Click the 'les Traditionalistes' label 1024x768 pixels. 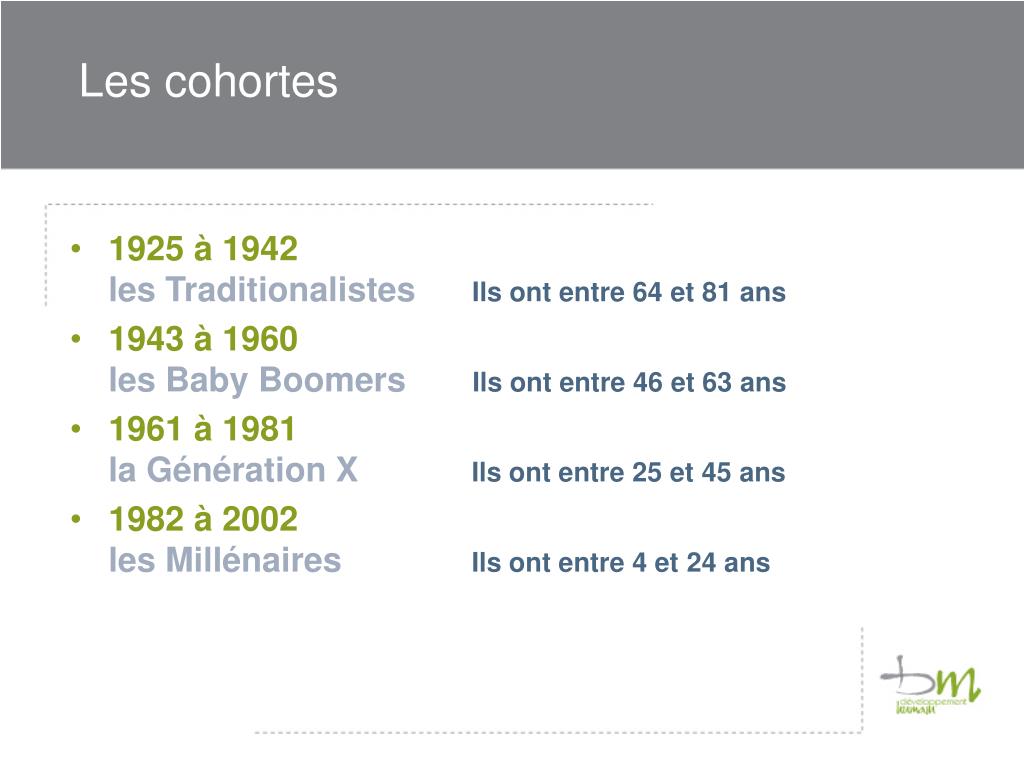click(262, 289)
